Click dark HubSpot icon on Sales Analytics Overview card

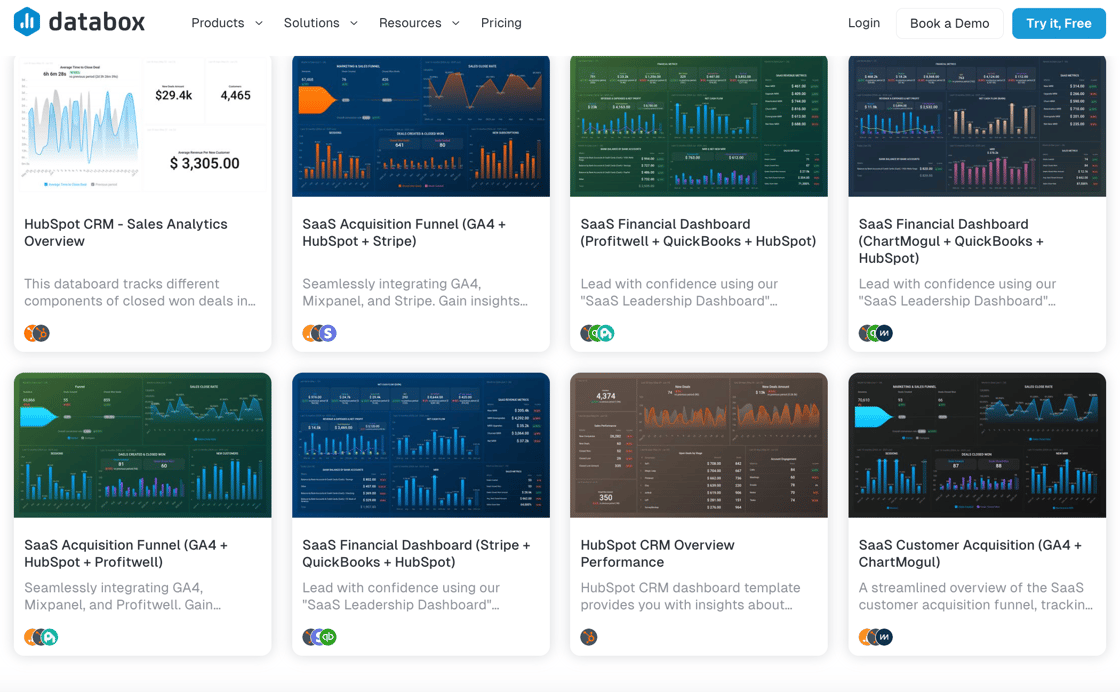pos(42,333)
